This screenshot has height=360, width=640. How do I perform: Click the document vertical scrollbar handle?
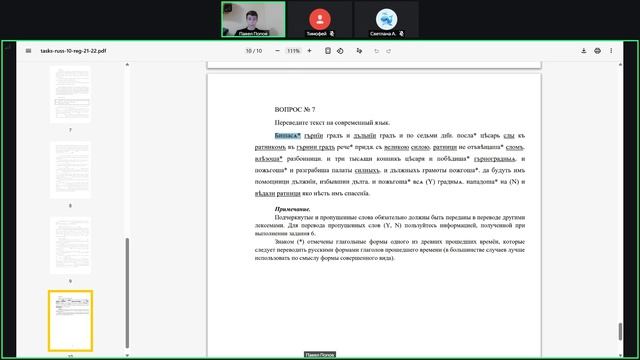[x=620, y=331]
